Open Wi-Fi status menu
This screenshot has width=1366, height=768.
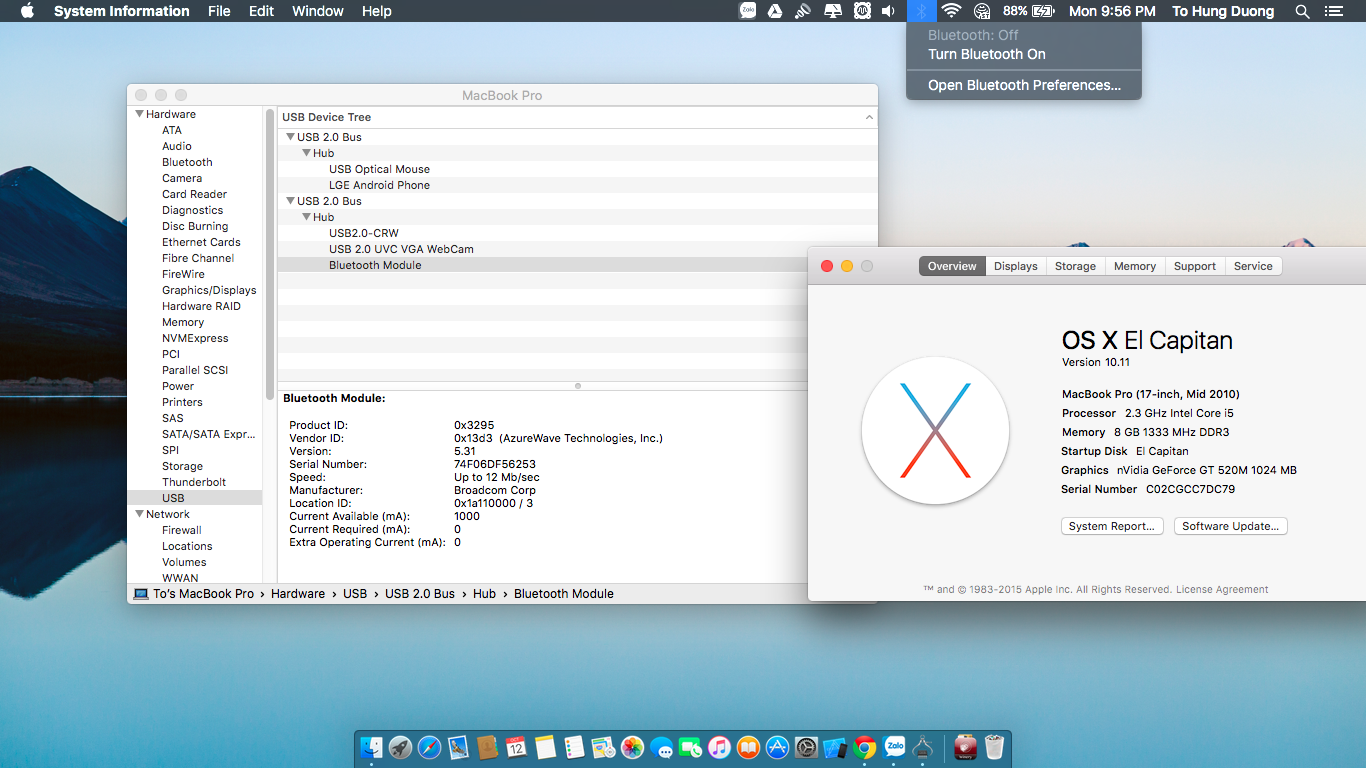coord(951,11)
